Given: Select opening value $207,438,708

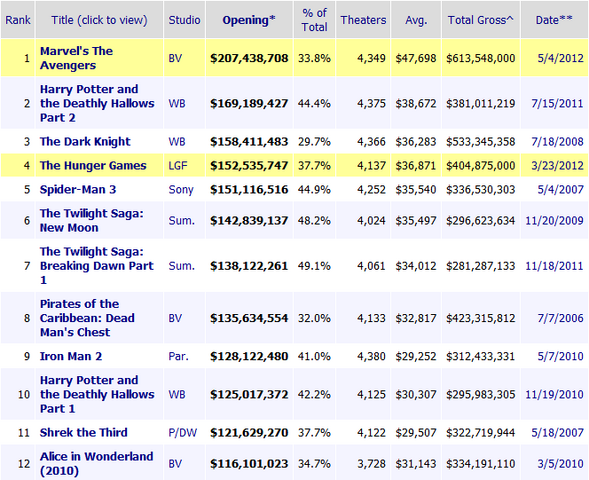Looking at the screenshot, I should [249, 59].
